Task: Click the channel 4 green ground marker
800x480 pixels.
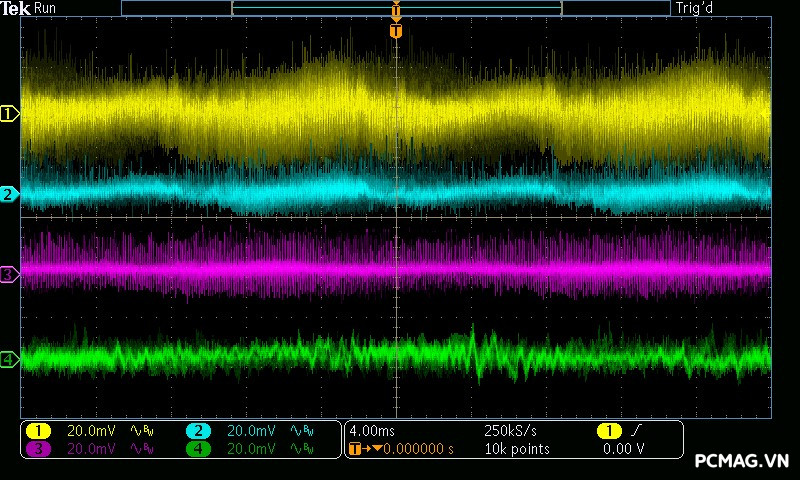Action: (9, 359)
